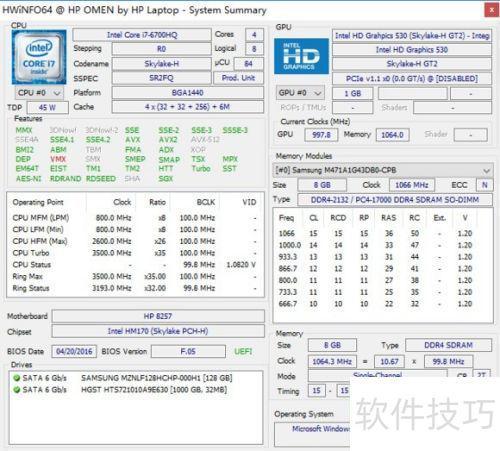
Task: Click the PCIe v1.1 DISABLED field
Action: 412,79
